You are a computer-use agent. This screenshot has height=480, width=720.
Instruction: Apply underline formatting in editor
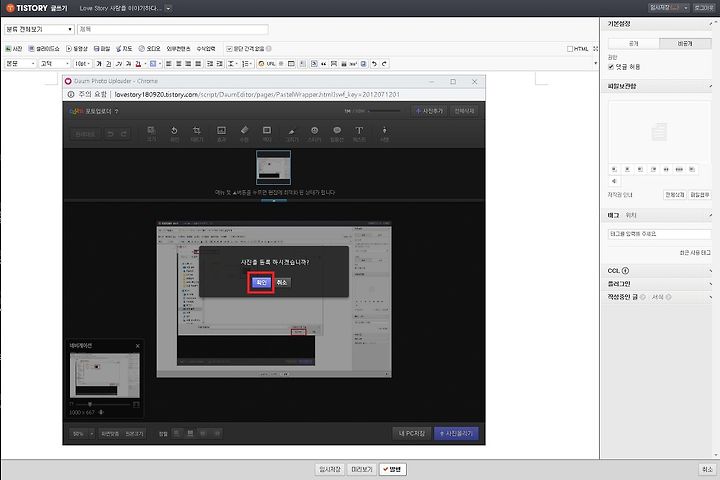pos(109,64)
